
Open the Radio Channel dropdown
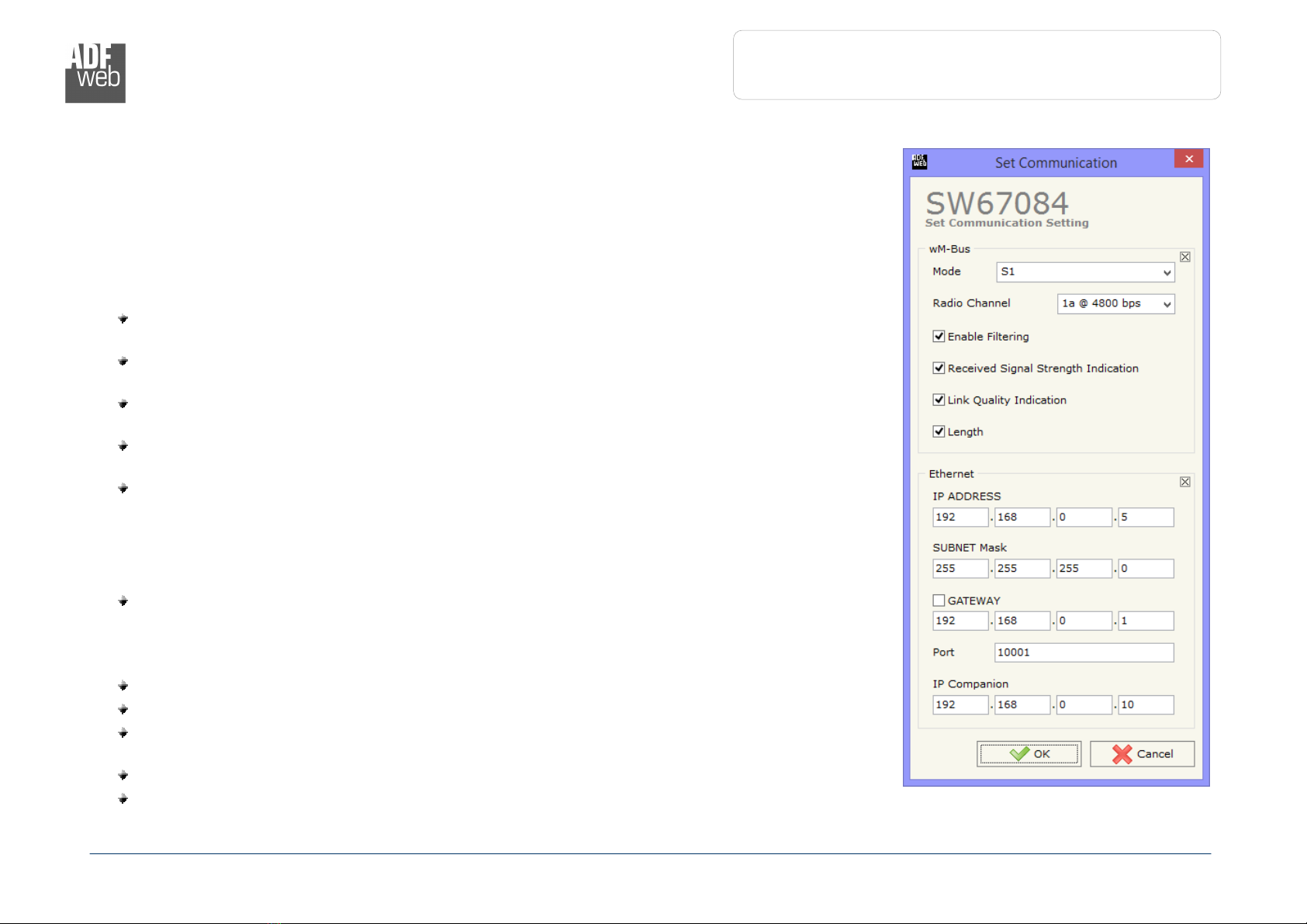coord(1115,303)
